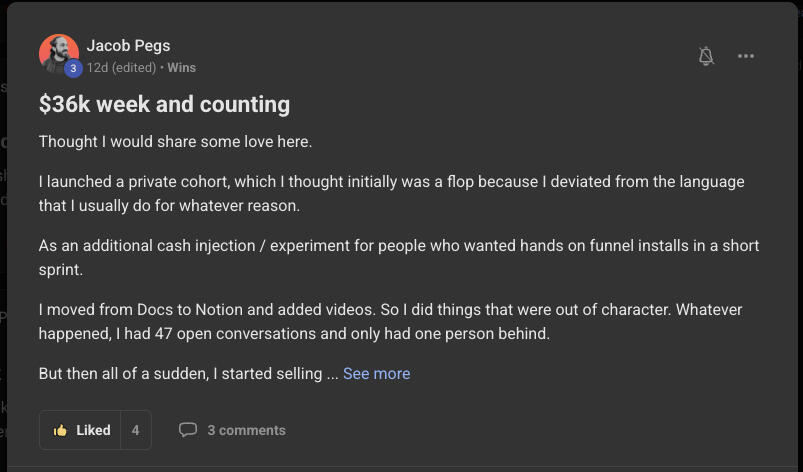Open the 3 comments link
The height and width of the screenshot is (472, 803).
point(246,430)
